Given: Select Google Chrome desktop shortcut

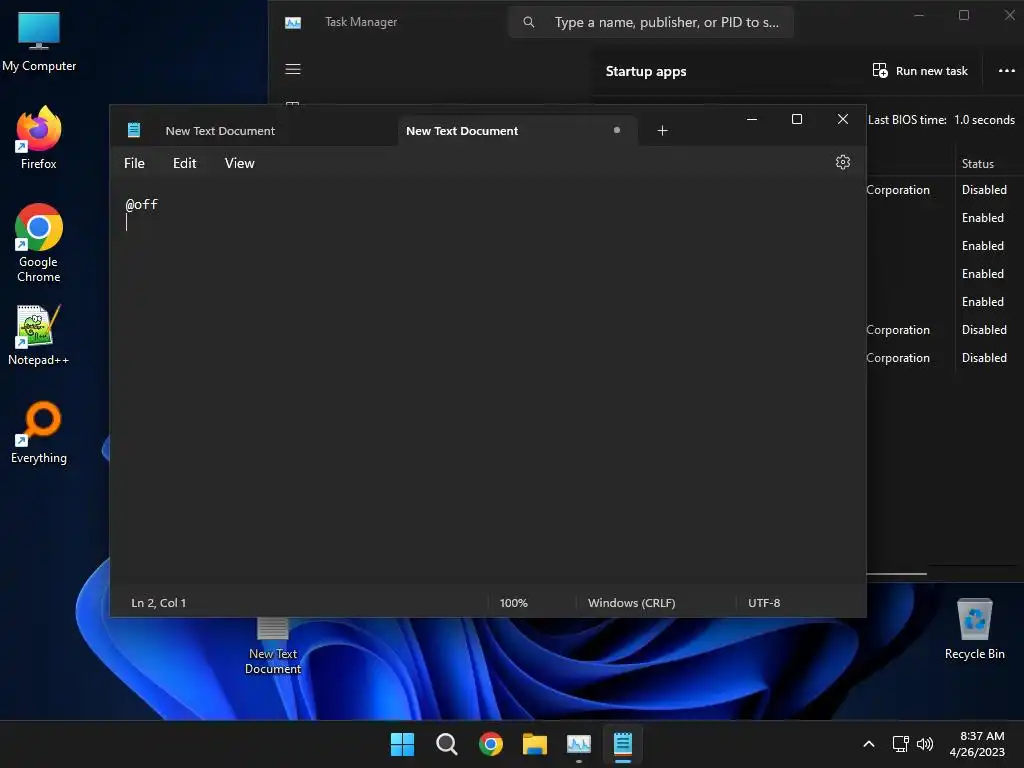Looking at the screenshot, I should 39,243.
